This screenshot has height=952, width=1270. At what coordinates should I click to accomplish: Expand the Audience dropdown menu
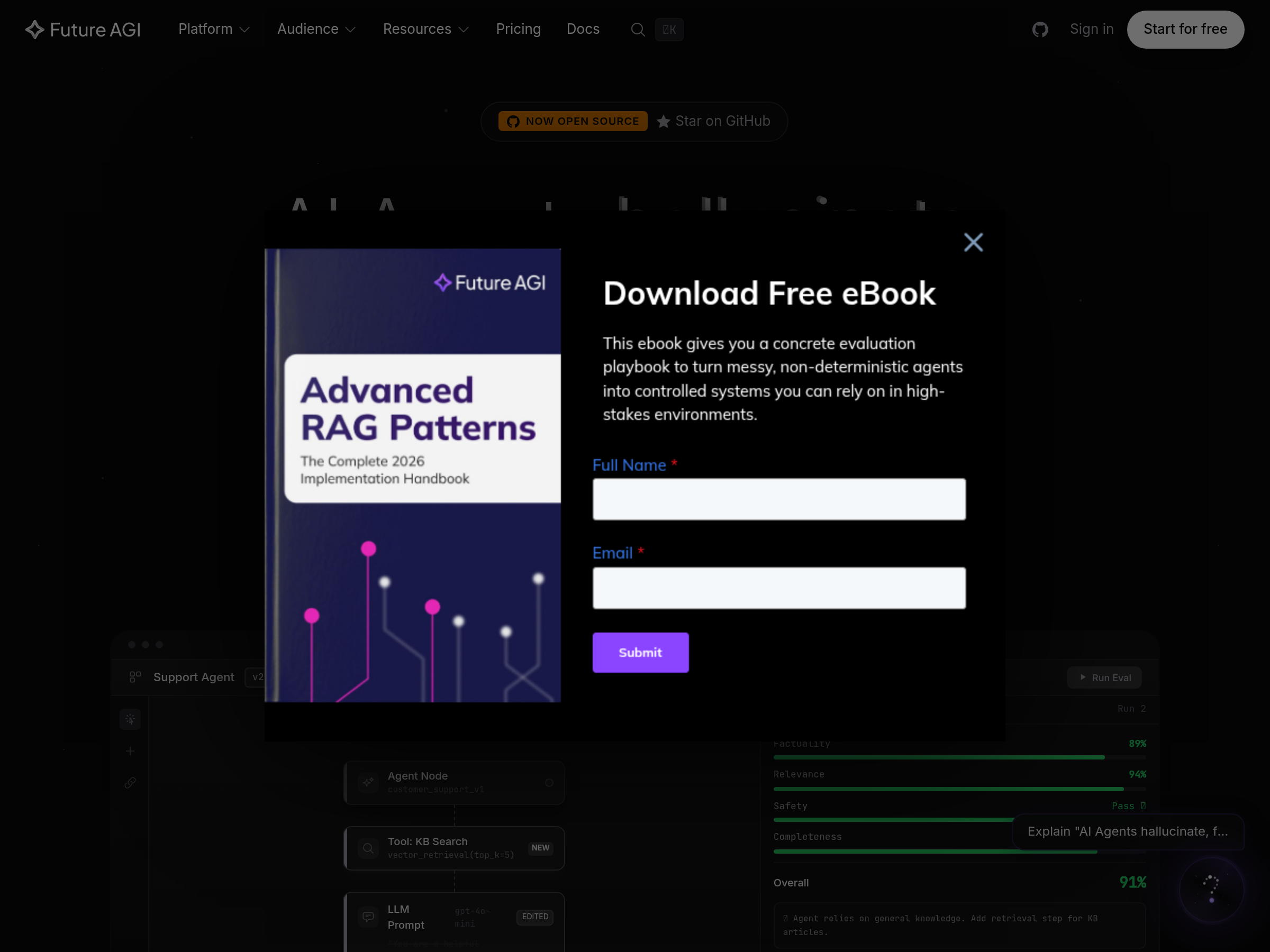point(316,29)
